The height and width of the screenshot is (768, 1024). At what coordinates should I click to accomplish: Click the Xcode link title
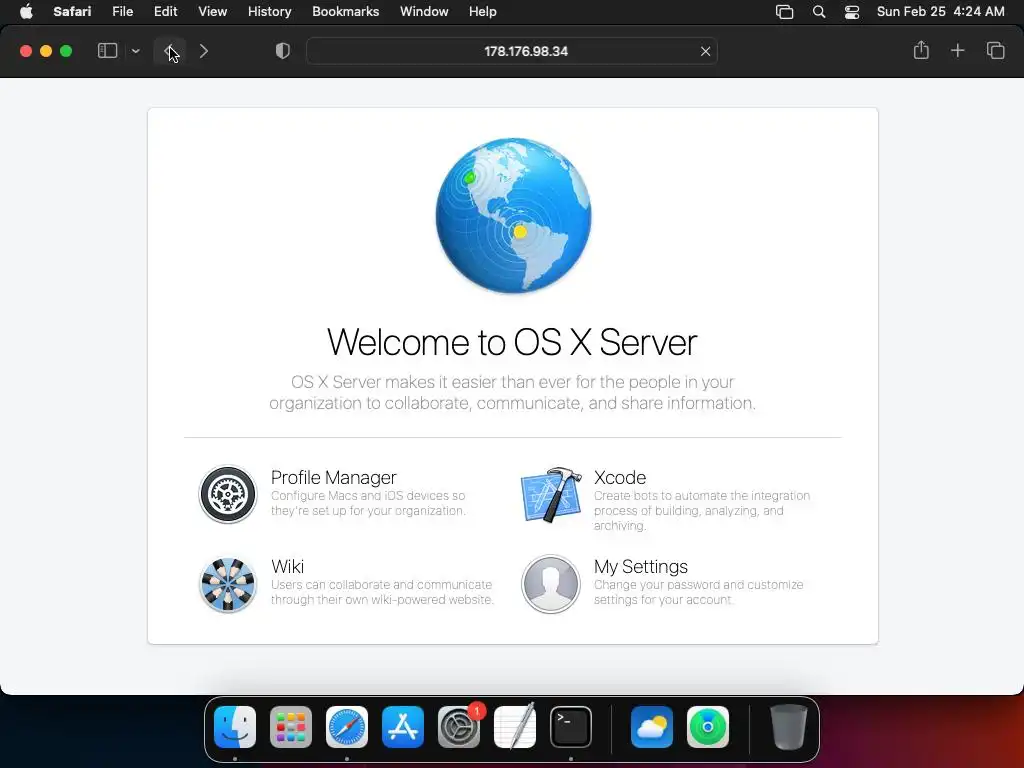(x=620, y=477)
